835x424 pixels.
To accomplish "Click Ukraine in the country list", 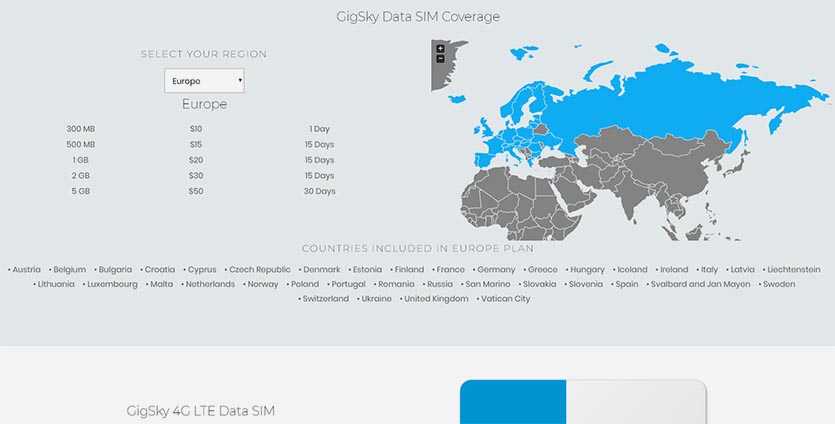I will 376,298.
